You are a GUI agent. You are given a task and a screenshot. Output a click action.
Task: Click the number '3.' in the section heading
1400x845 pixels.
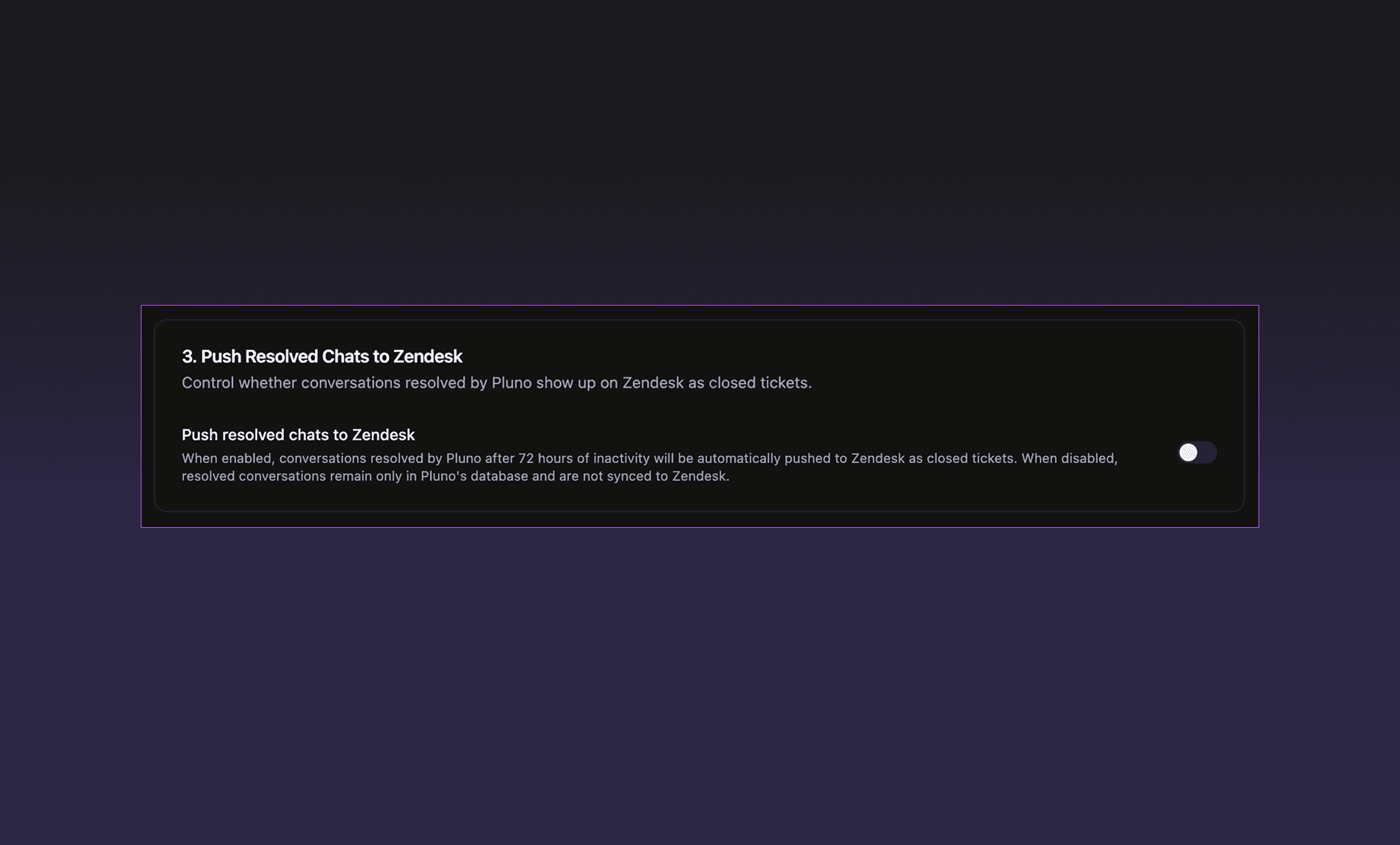point(189,356)
